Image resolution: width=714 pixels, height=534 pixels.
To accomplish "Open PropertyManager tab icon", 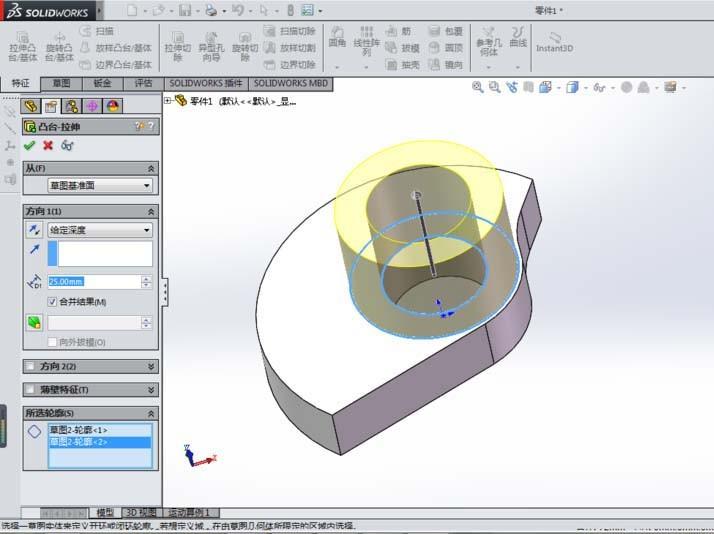I will (51, 106).
